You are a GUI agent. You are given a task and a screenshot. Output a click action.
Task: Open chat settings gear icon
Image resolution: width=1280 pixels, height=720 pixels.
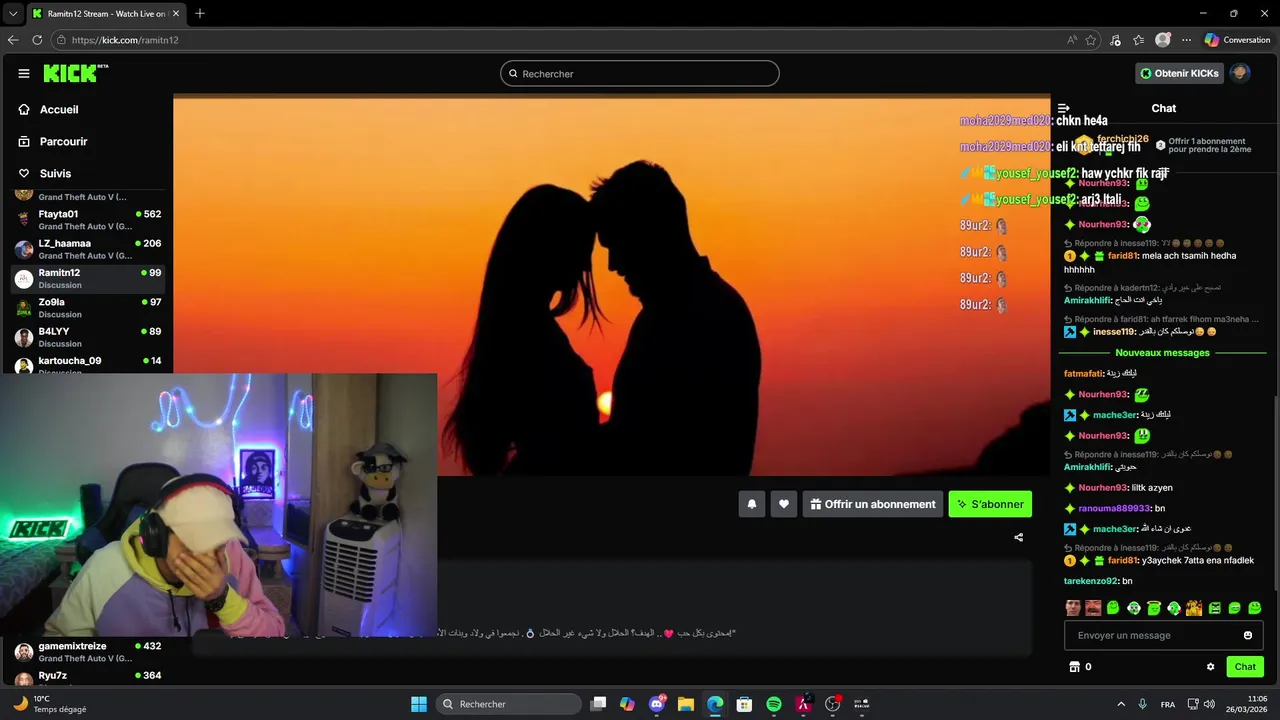coord(1211,667)
